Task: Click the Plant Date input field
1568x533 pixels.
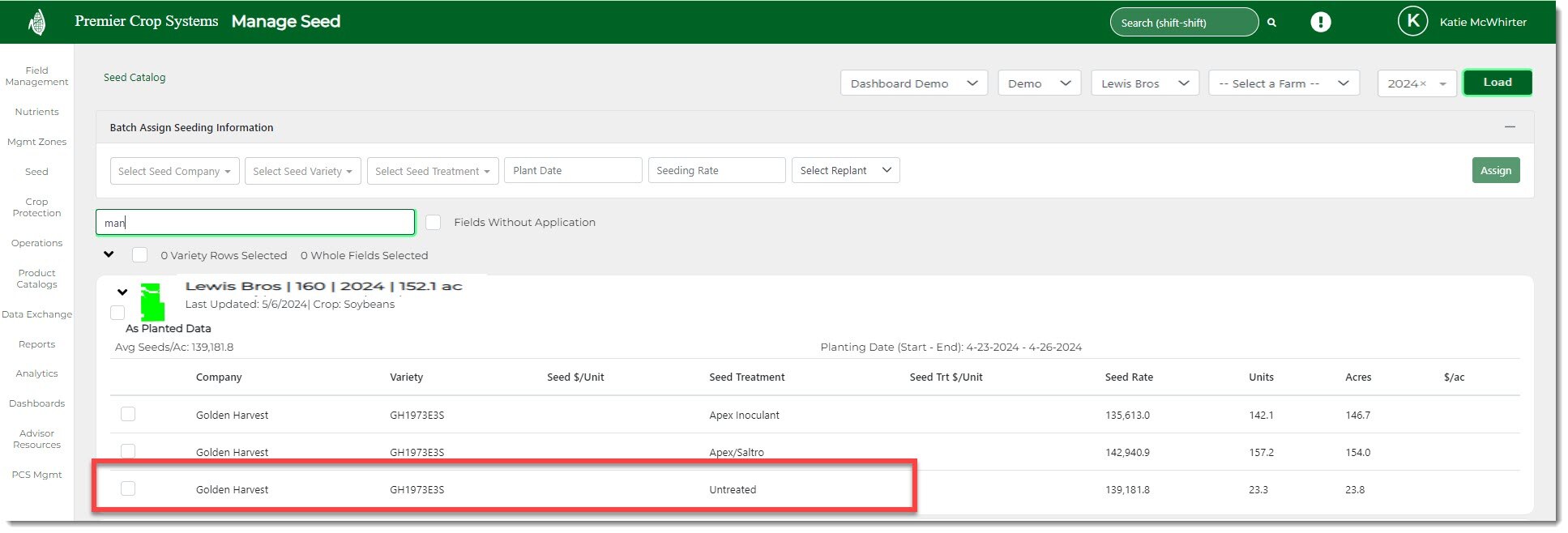Action: click(x=572, y=171)
